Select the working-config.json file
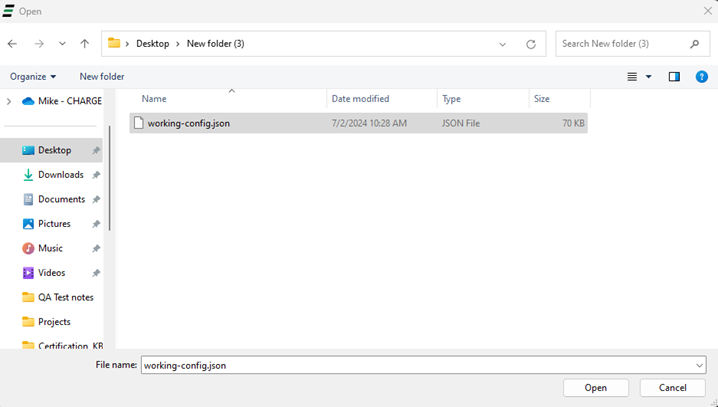The image size is (718, 407). click(x=188, y=123)
